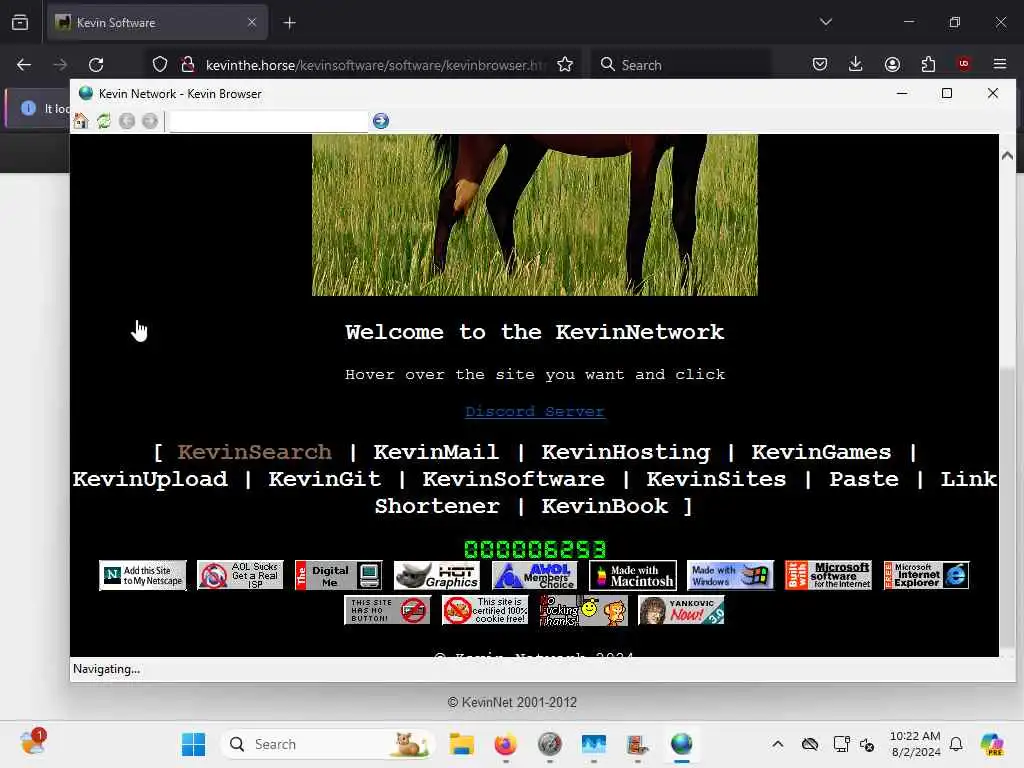Screen dimensions: 1024x768
Task: Open KevinSearch site link
Action: click(255, 452)
